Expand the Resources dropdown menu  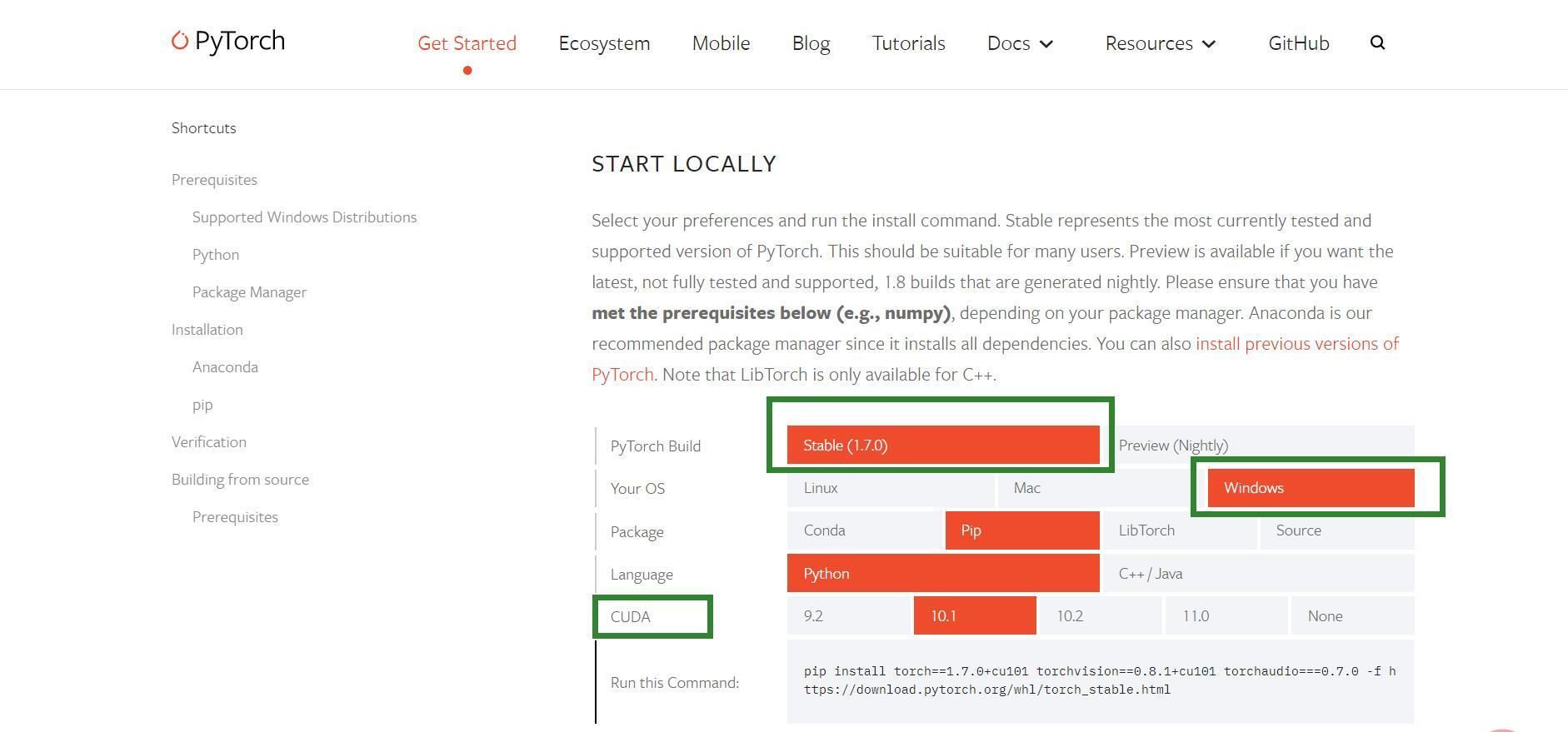click(x=1161, y=43)
